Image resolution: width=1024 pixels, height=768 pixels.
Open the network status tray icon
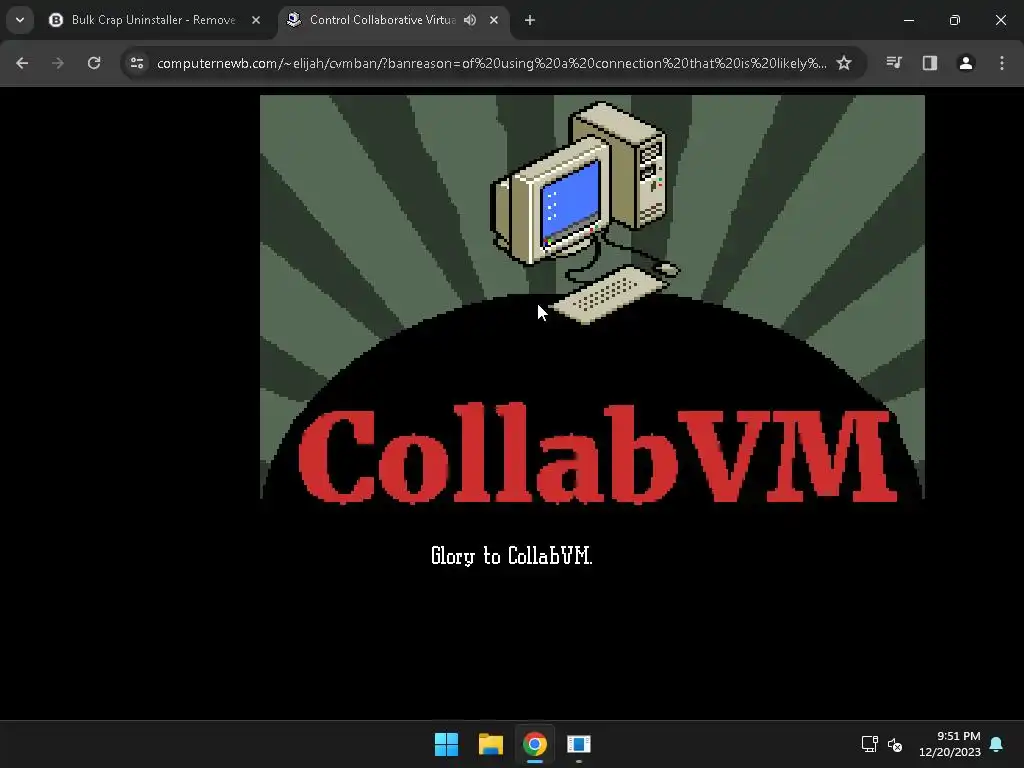pos(869,744)
